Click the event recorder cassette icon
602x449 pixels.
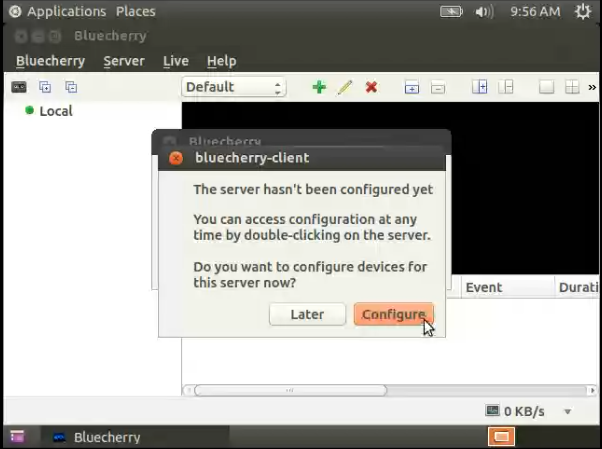click(x=19, y=87)
